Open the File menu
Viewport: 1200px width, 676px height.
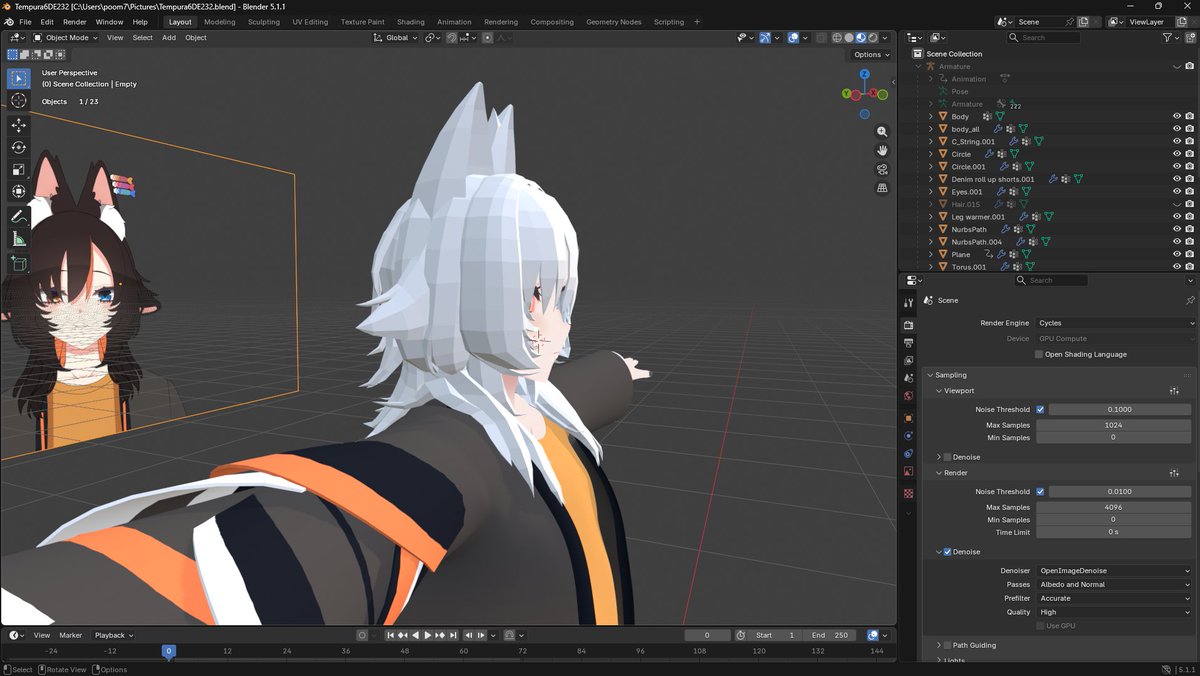25,22
